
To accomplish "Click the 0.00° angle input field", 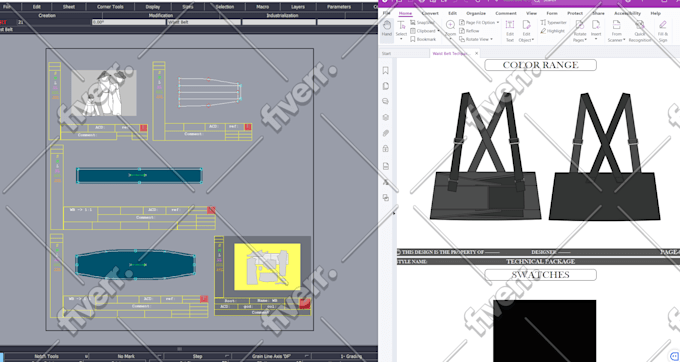I will (128, 22).
